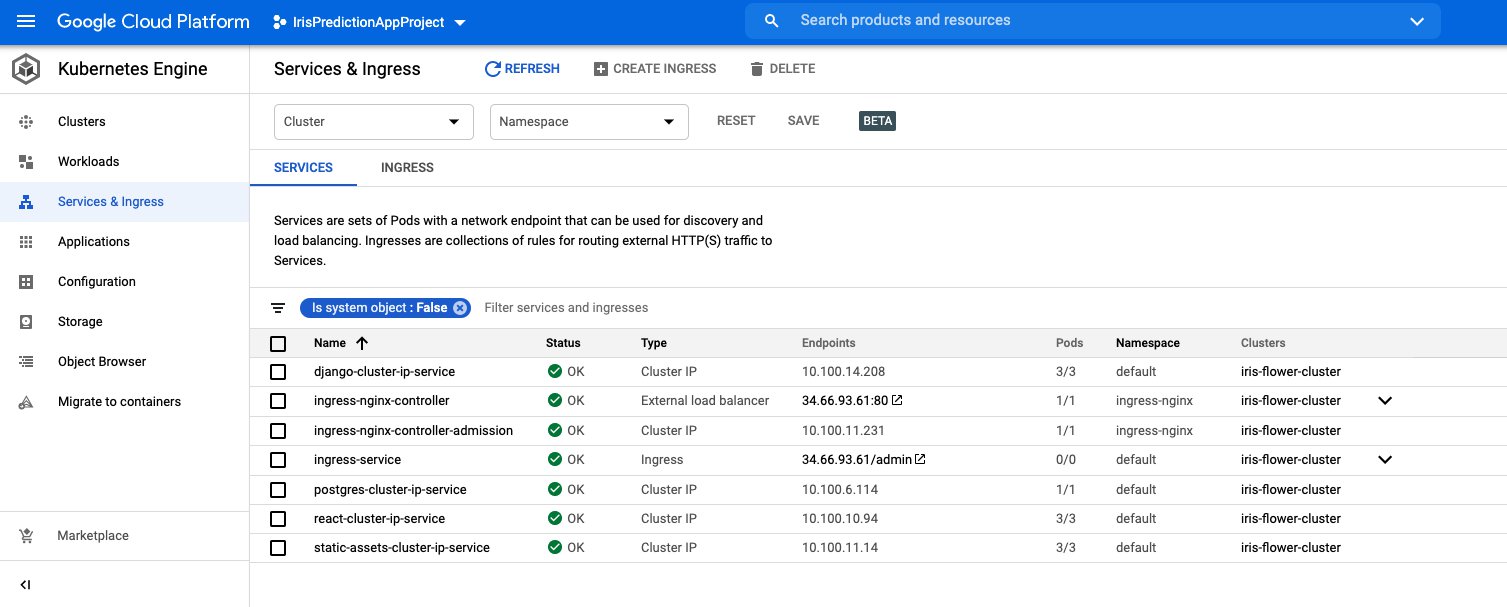The height and width of the screenshot is (607, 1507).
Task: Open Migrate to containers icon
Action: click(x=26, y=402)
